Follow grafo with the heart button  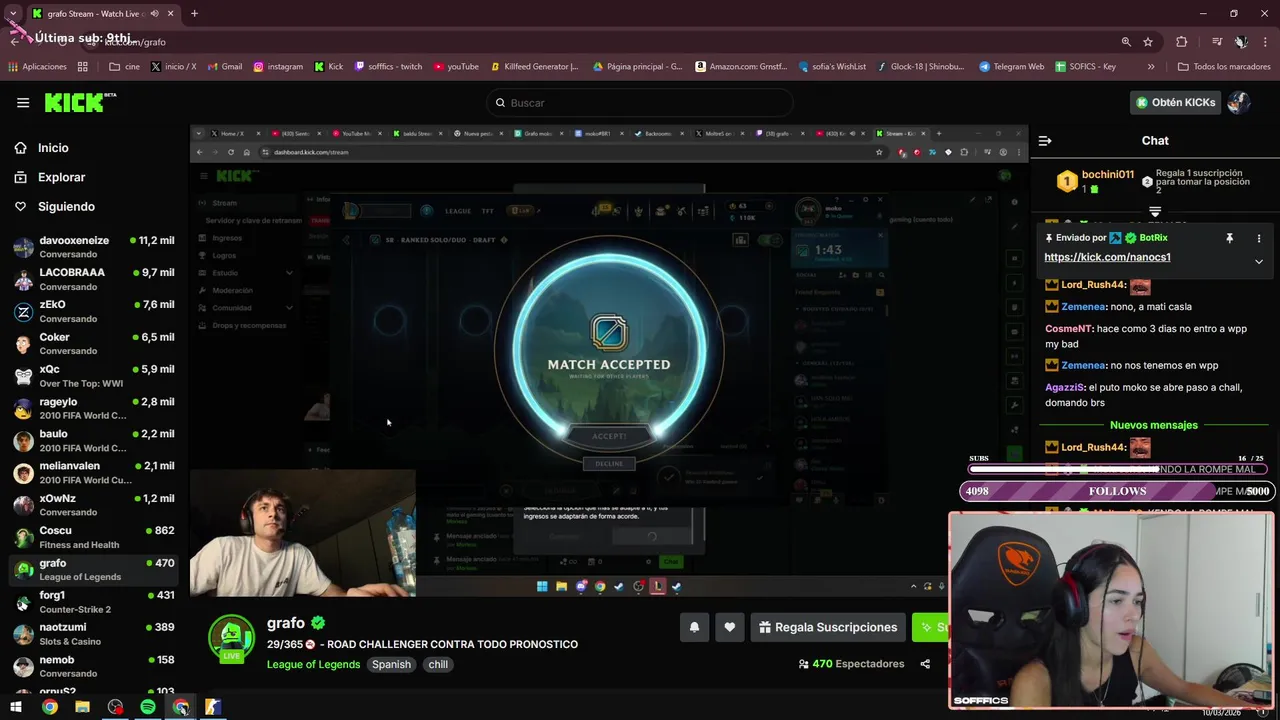(730, 627)
